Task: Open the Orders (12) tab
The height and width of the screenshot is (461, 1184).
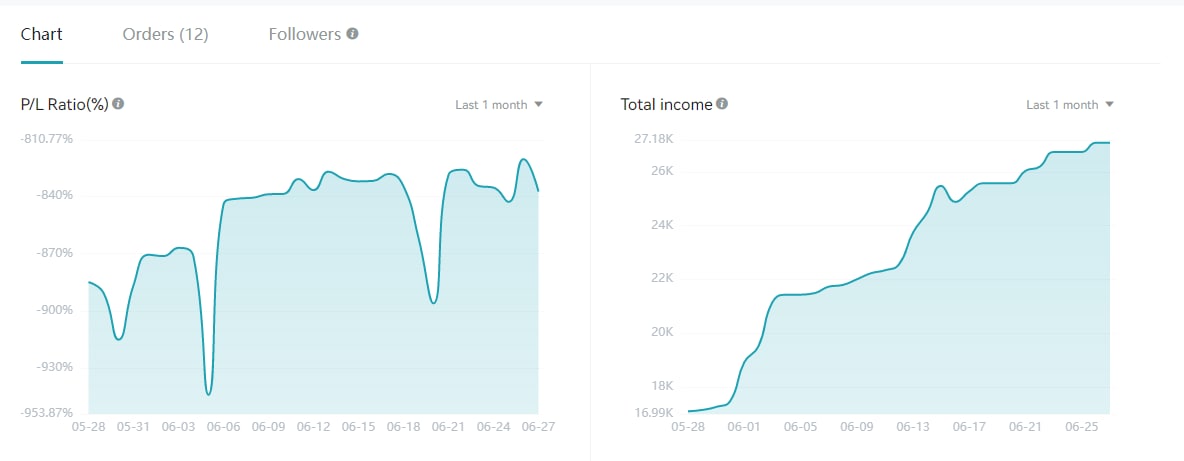Action: pos(165,34)
